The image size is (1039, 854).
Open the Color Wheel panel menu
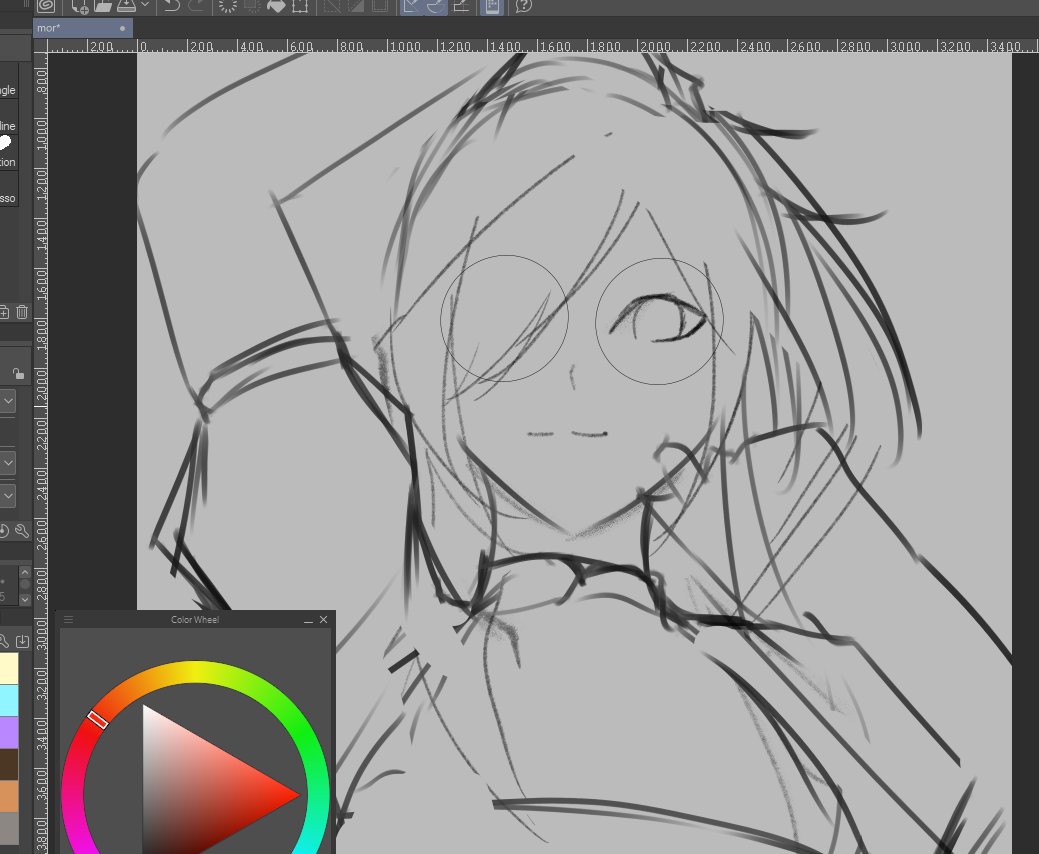point(68,619)
